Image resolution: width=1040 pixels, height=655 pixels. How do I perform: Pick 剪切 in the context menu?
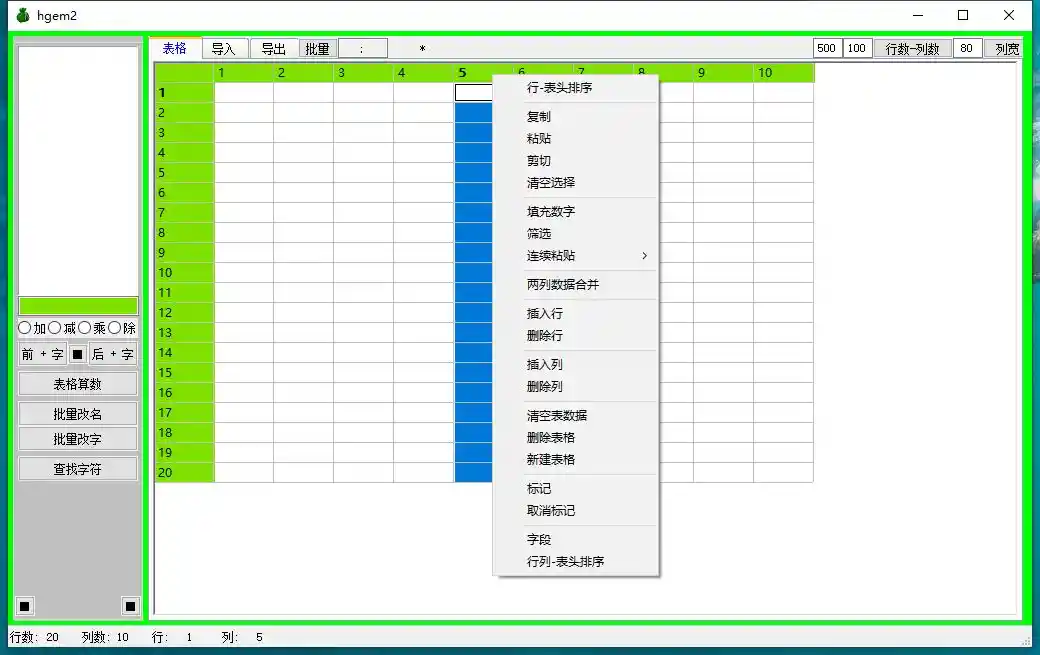(x=576, y=160)
